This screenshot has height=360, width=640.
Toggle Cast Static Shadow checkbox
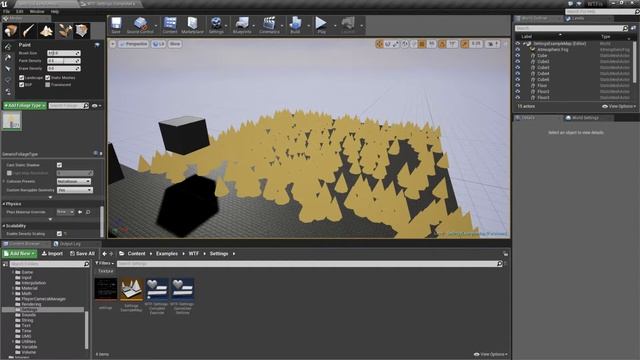59,165
